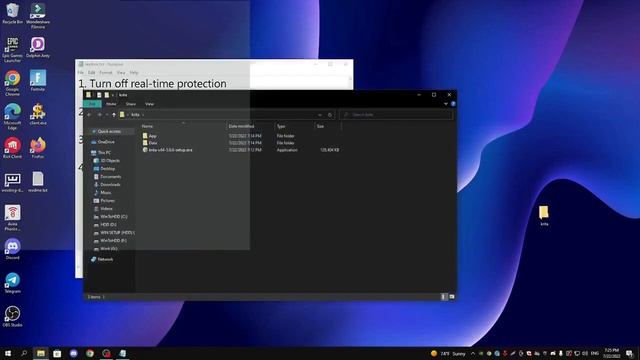Select the client.exe desktop icon
The height and width of the screenshot is (360, 640).
point(38,114)
